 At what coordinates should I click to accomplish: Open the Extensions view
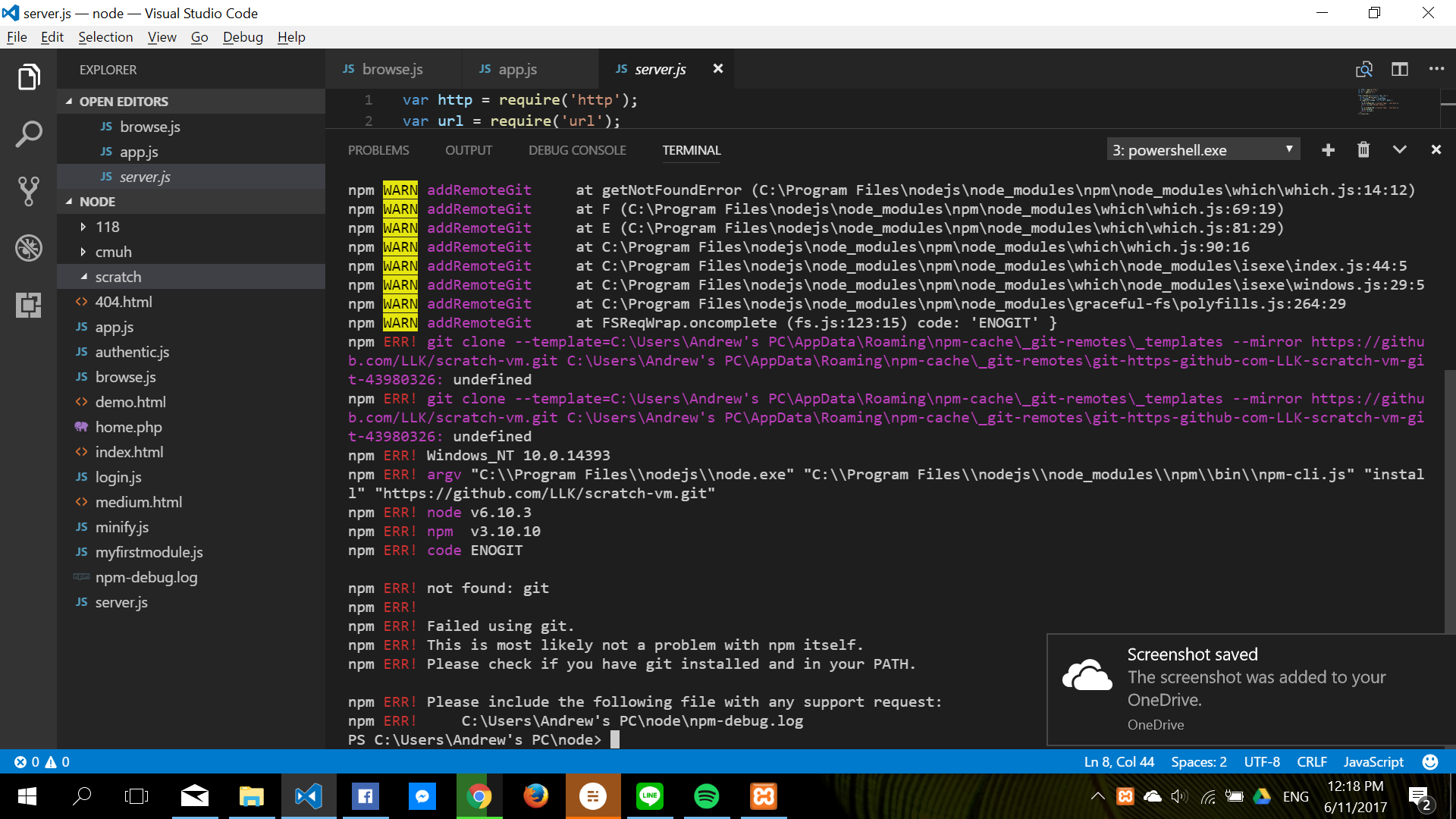click(29, 305)
